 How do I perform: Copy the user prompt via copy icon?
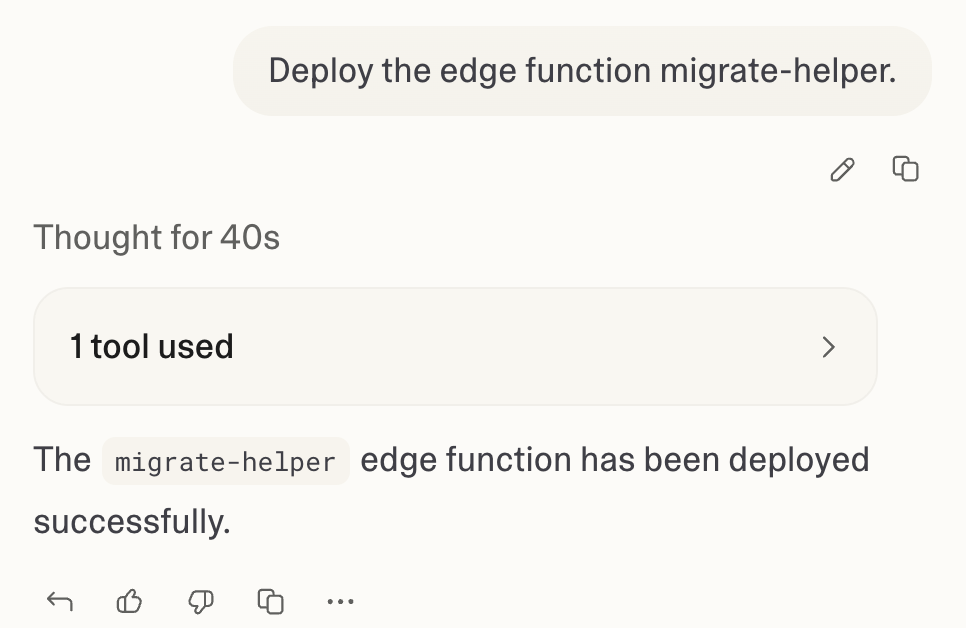[x=905, y=169]
